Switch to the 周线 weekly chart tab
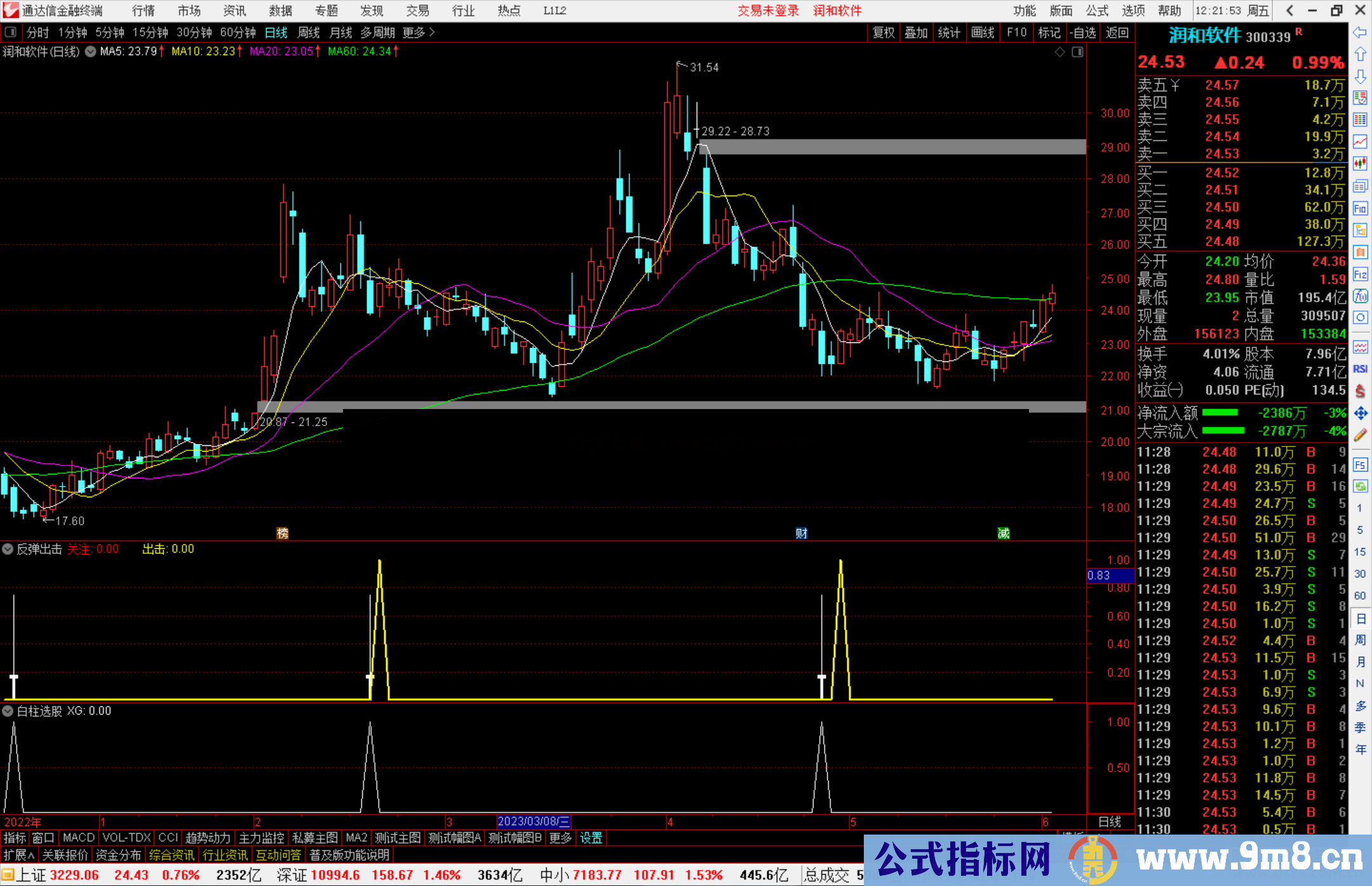This screenshot has width=1372, height=886. [x=309, y=32]
